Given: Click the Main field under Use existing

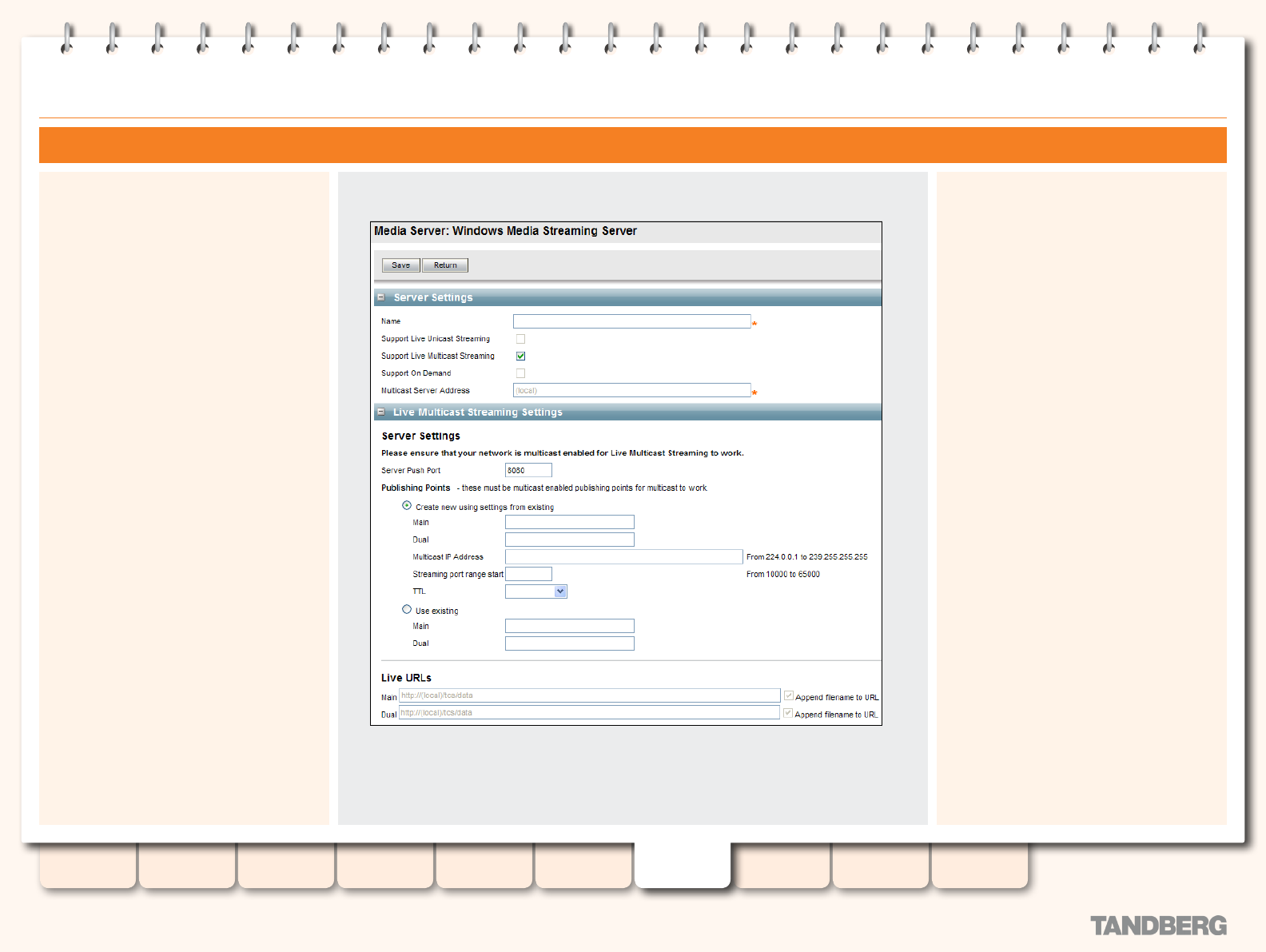Looking at the screenshot, I should tap(569, 626).
